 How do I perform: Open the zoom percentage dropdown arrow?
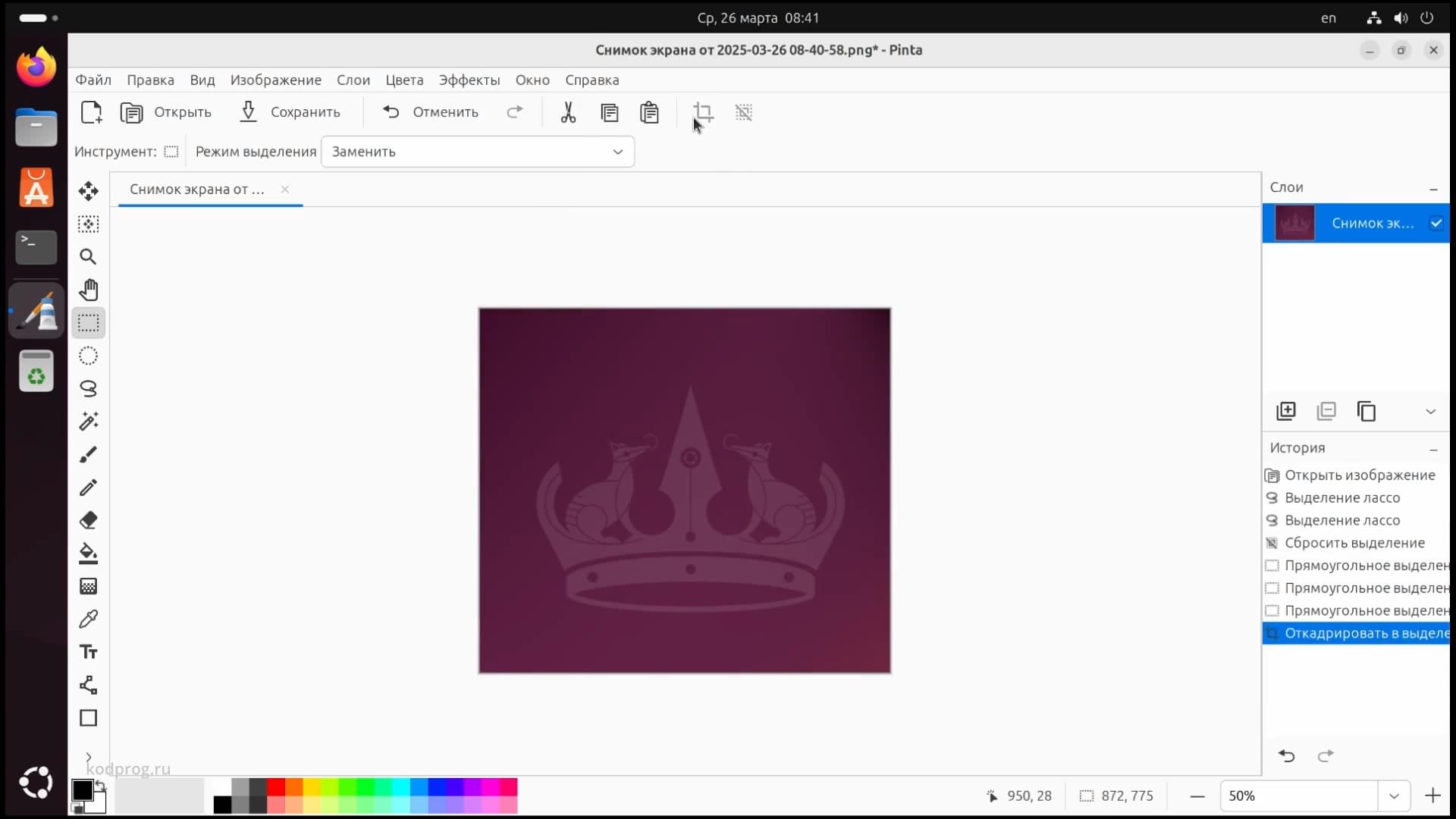(x=1394, y=796)
